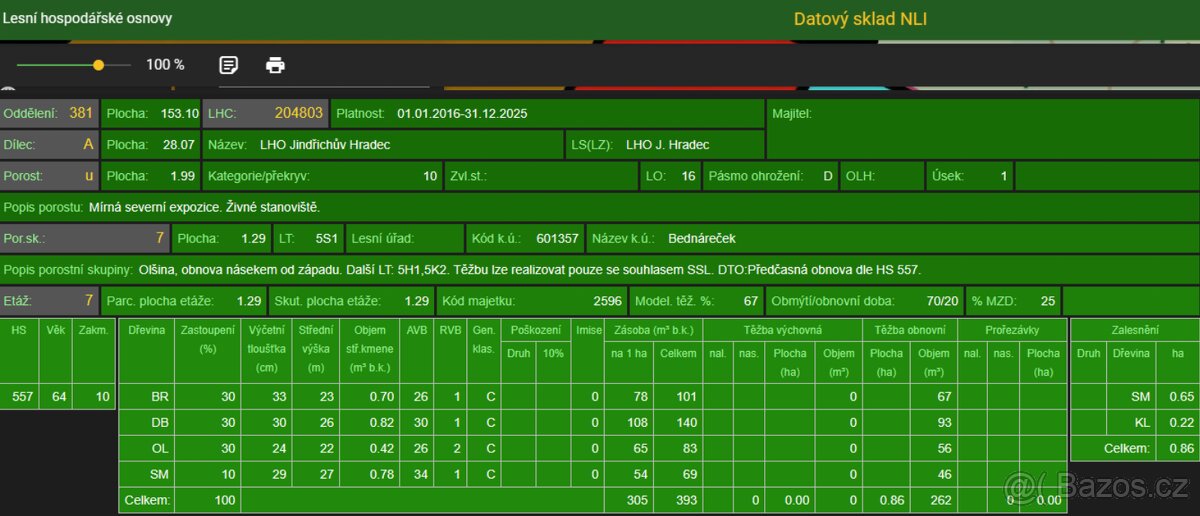Select the BR tree species row
Viewport: 1200px width, 516px height.
coord(160,396)
